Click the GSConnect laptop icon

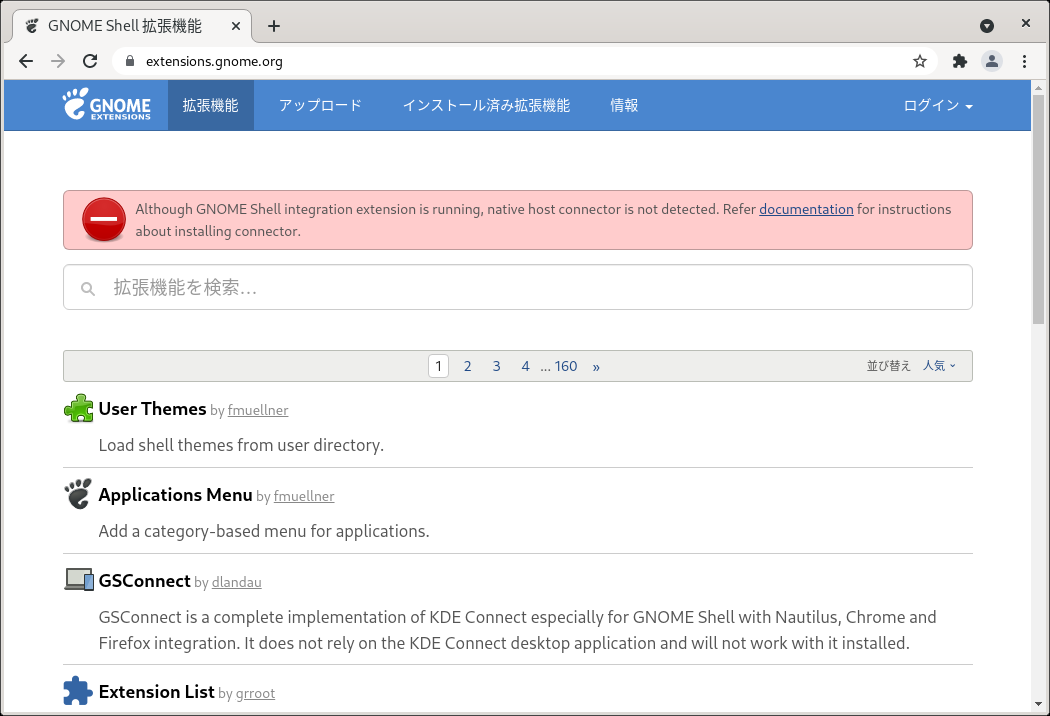[x=78, y=579]
